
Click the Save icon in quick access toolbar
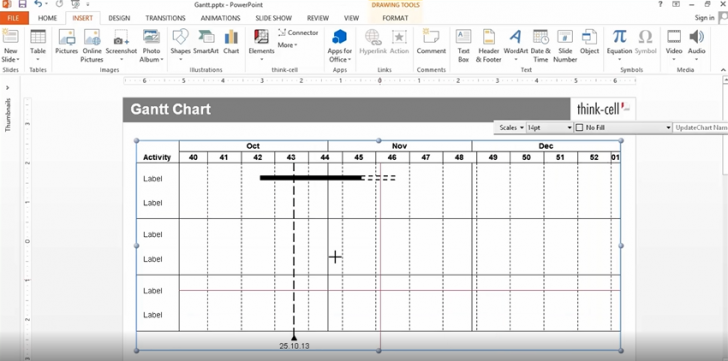coord(22,4)
